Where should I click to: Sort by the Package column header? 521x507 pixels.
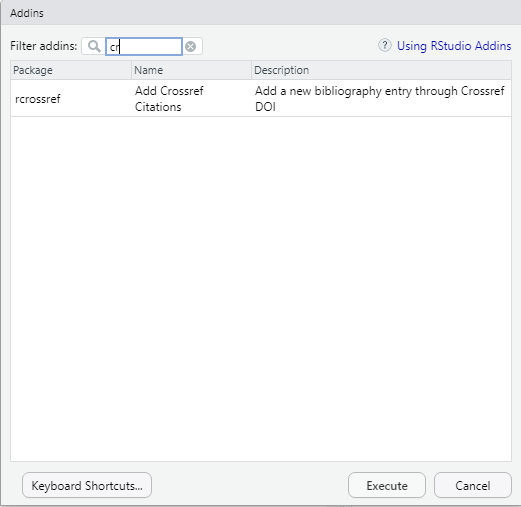coord(71,70)
